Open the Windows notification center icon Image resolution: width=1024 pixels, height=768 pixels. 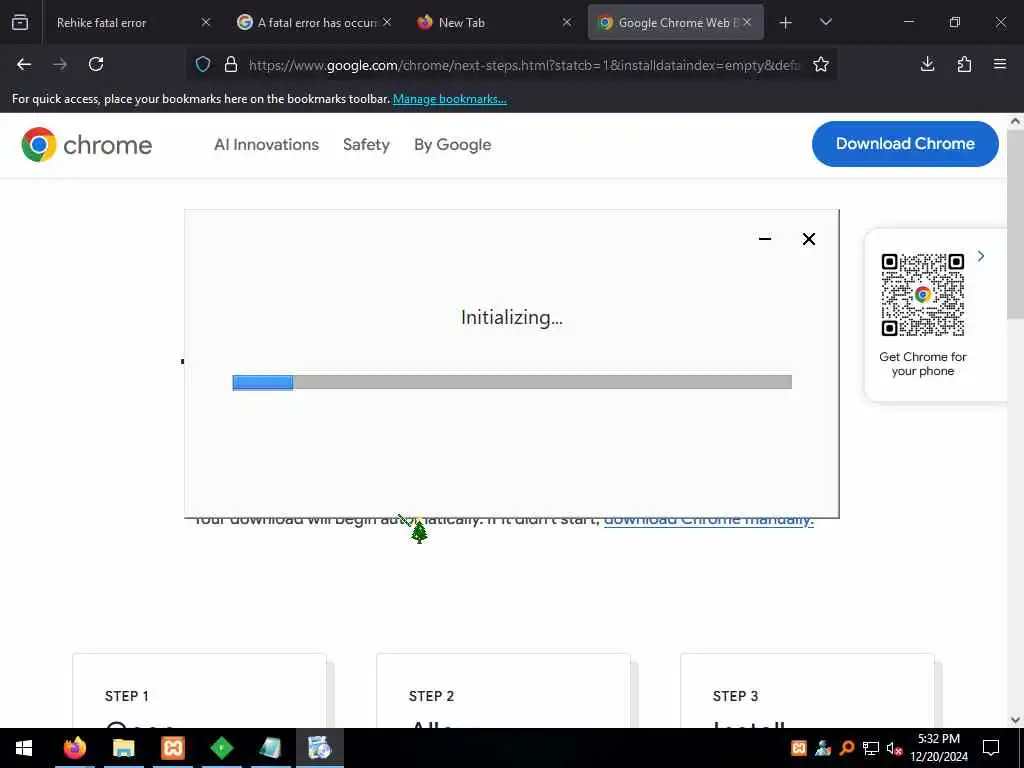991,748
